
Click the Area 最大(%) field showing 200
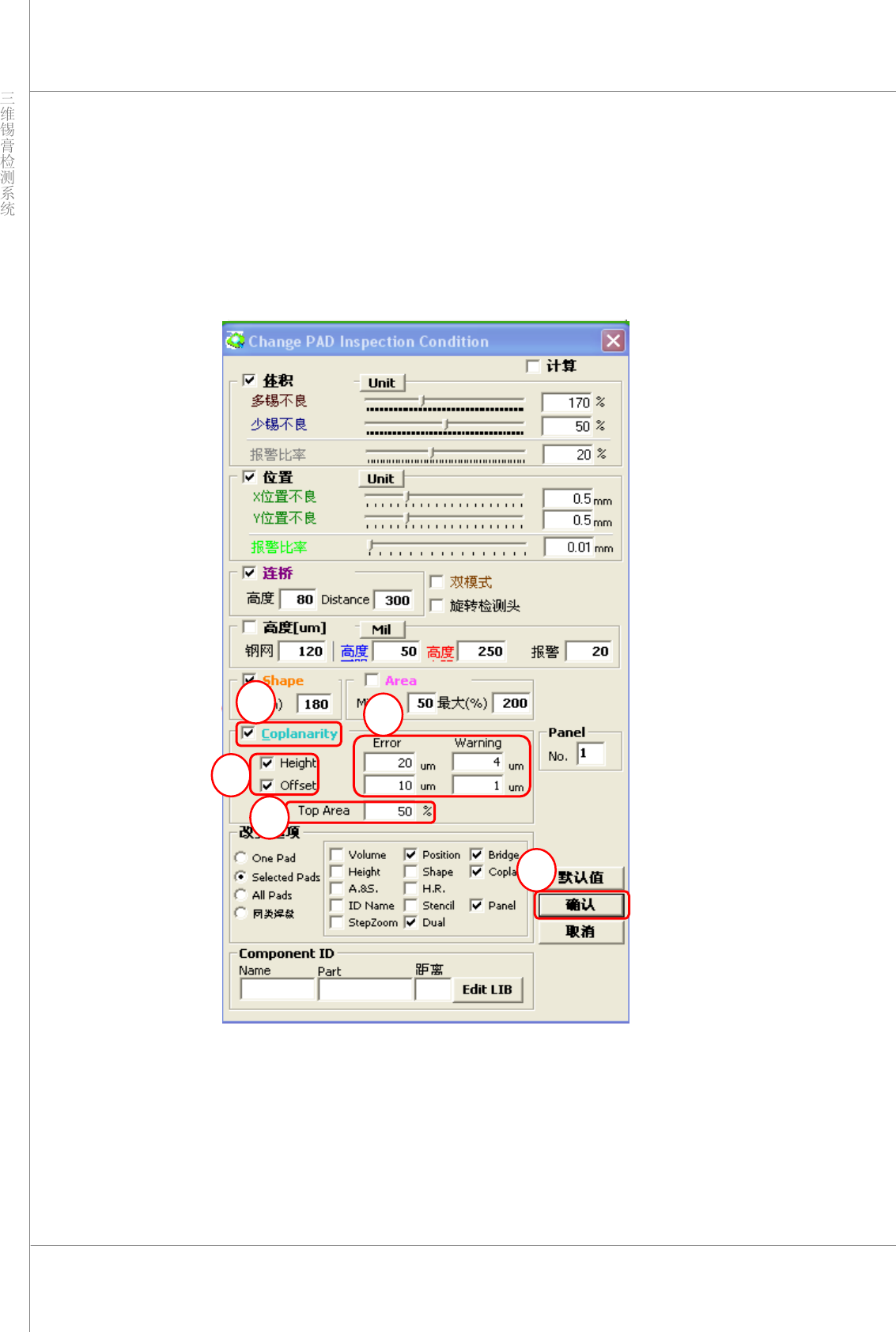tap(512, 703)
